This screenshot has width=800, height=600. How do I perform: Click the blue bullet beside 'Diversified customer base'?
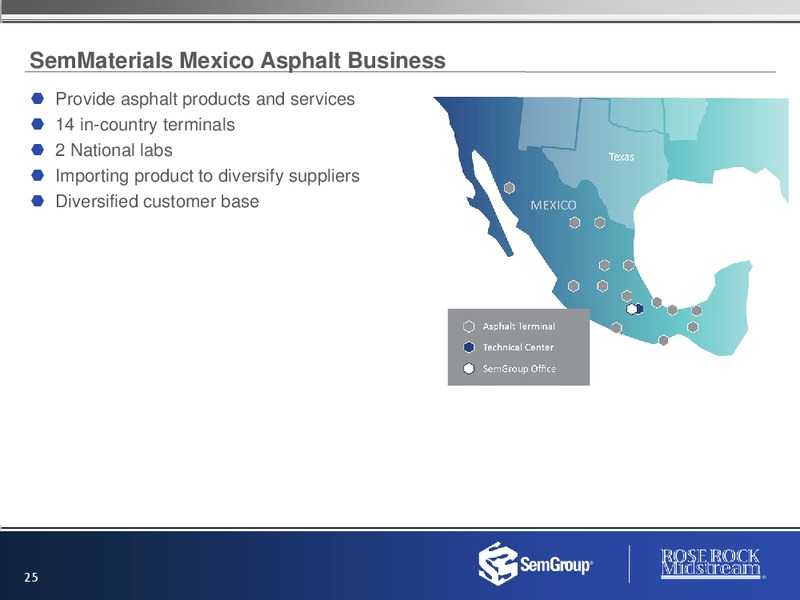[x=38, y=201]
